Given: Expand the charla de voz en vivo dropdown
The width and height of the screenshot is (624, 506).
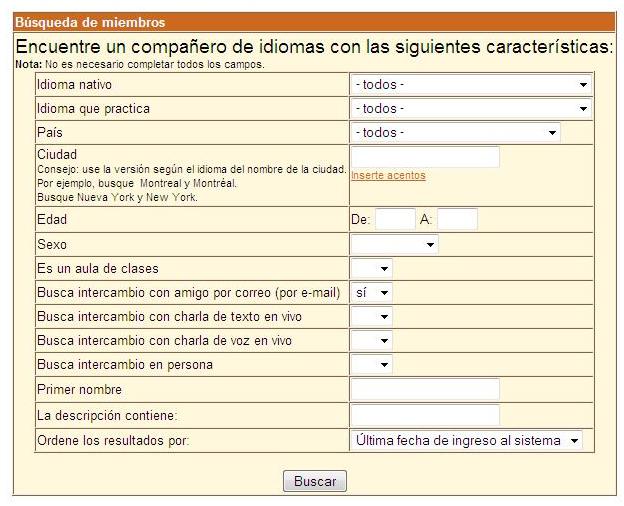Looking at the screenshot, I should pyautogui.click(x=372, y=340).
